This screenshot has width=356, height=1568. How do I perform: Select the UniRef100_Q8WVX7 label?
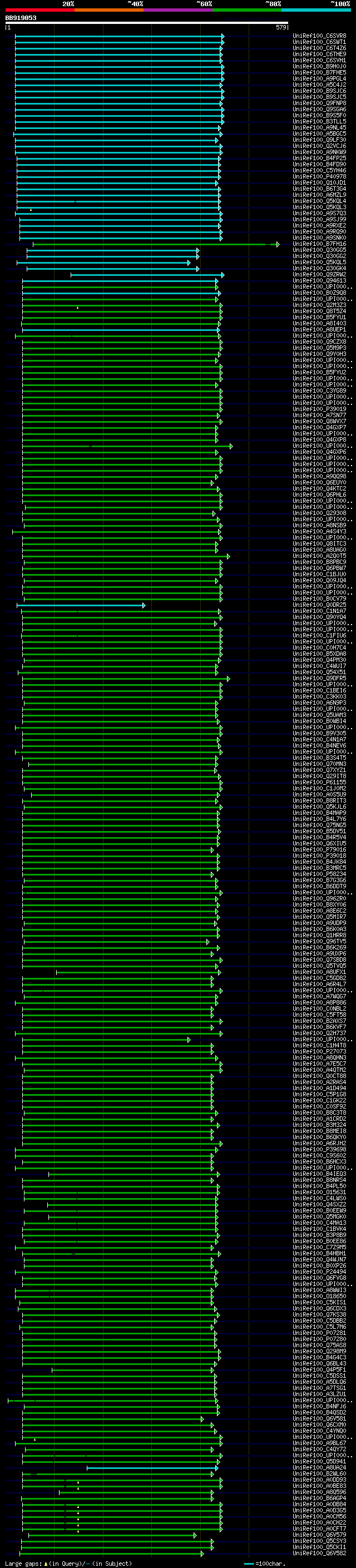319,421
